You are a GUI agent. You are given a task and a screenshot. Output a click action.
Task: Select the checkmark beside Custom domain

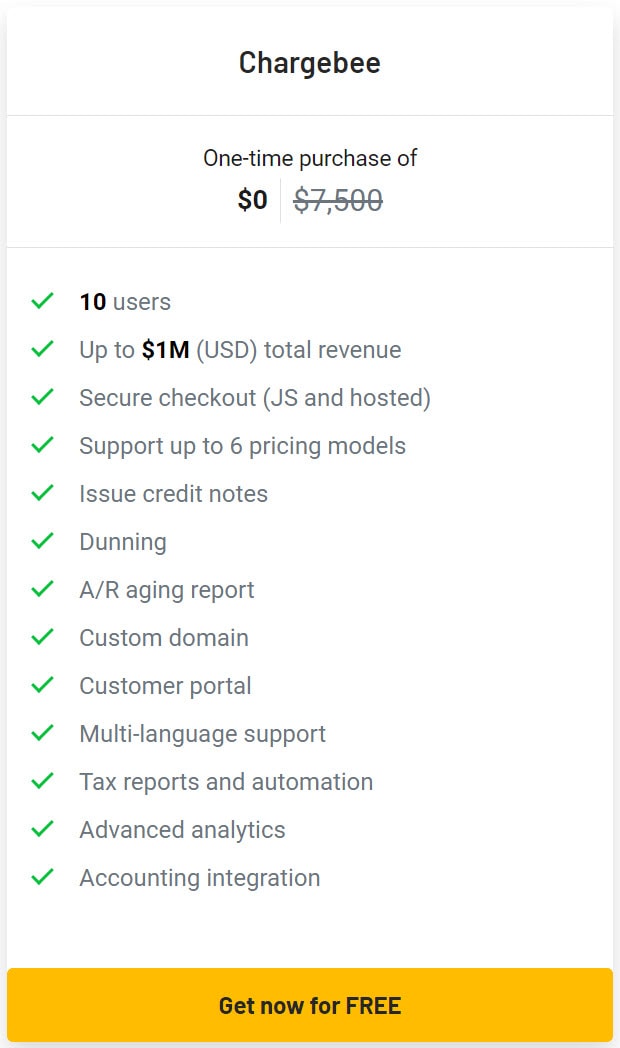(42, 637)
